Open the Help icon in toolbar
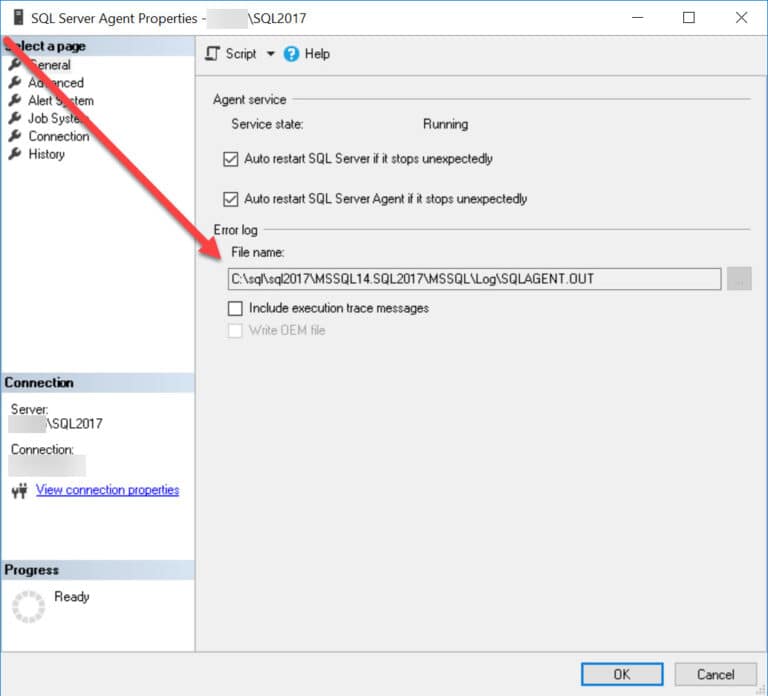768x696 pixels. click(x=292, y=54)
